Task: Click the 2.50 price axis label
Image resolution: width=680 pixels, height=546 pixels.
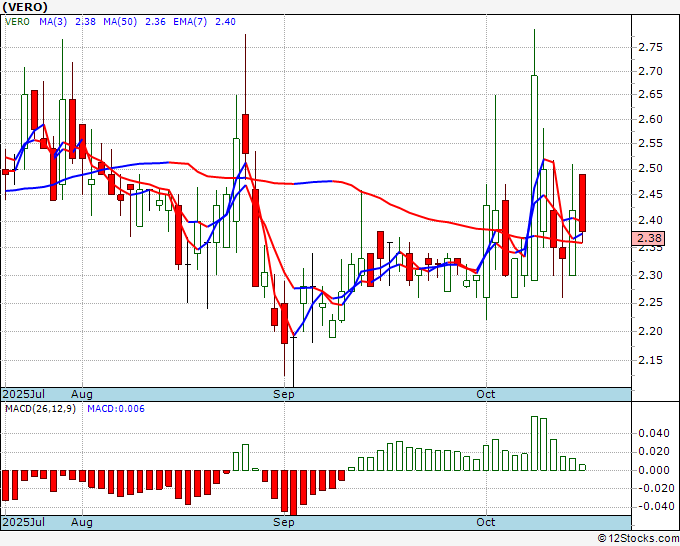Action: click(651, 169)
